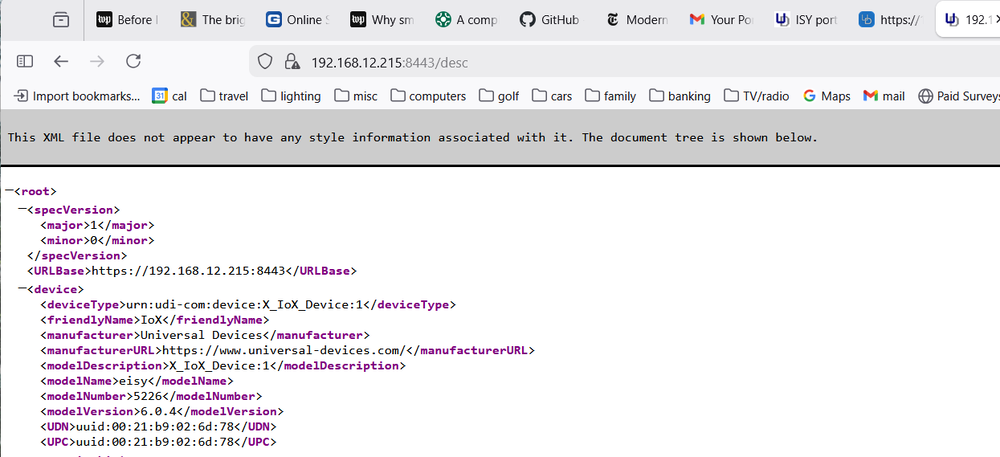The width and height of the screenshot is (1000, 457).
Task: Open the computers bookmarks folder
Action: [x=428, y=96]
